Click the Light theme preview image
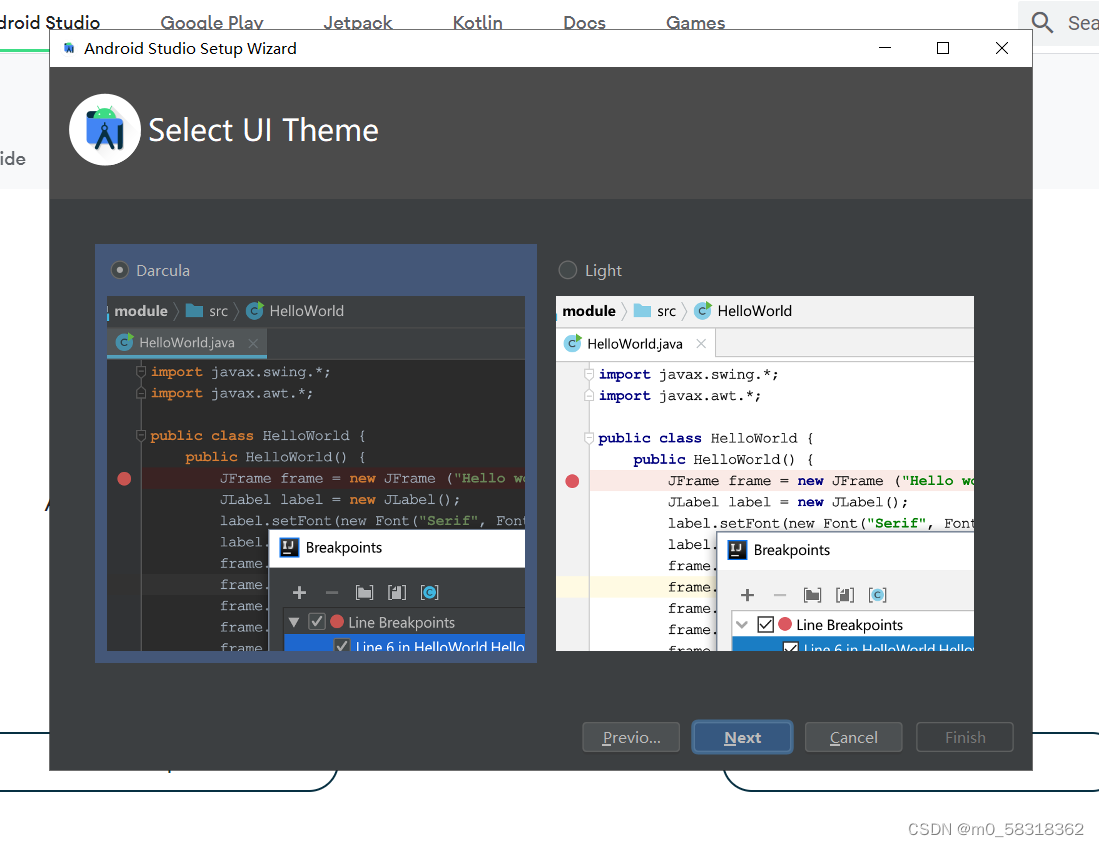Viewport: 1099px width, 847px height. tap(765, 473)
